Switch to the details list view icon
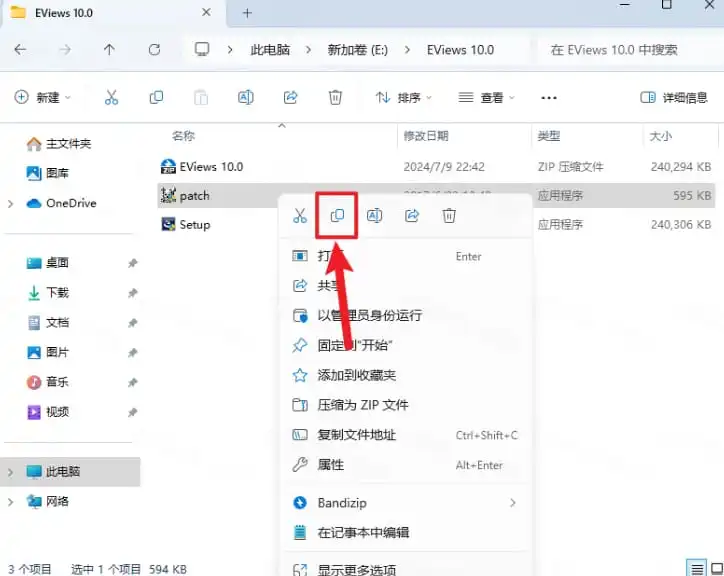This screenshot has height=576, width=724. coord(697,568)
